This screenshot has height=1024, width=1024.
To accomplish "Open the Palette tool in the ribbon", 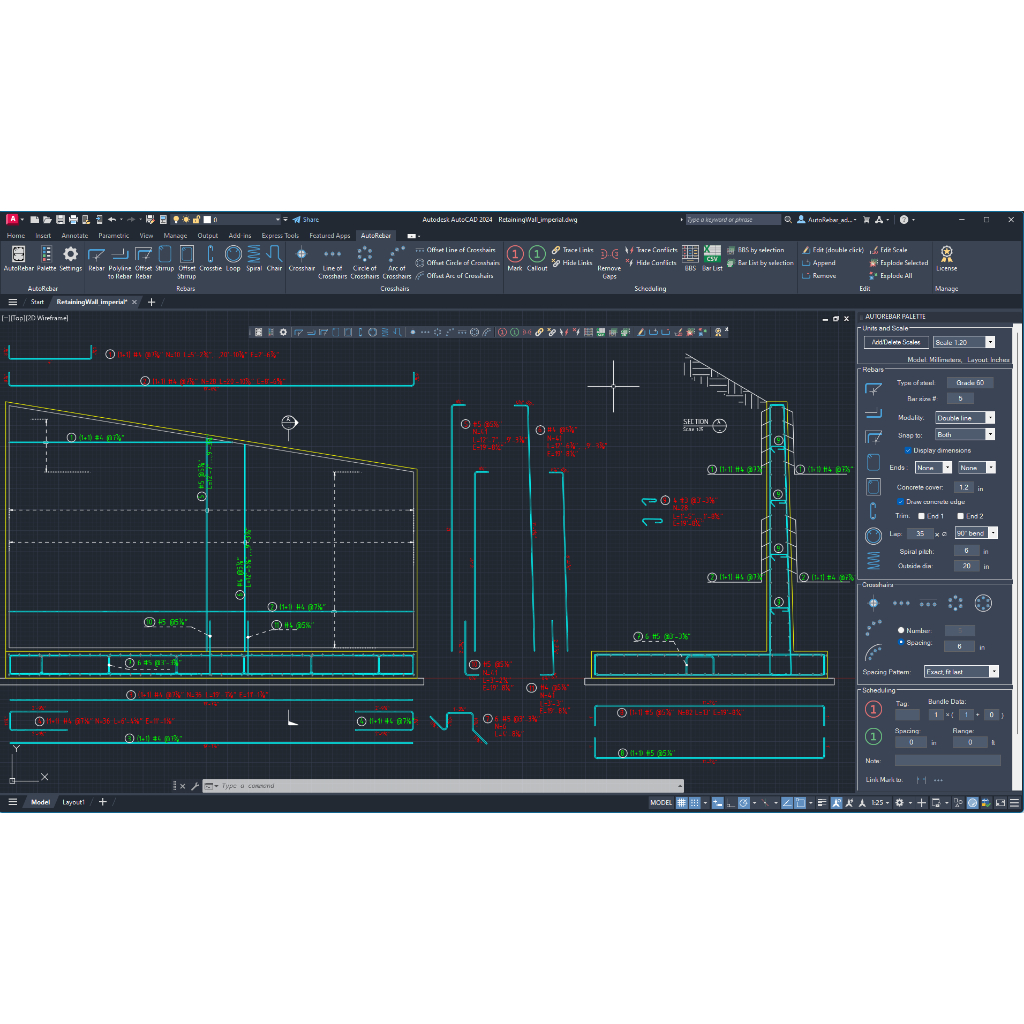I will [x=46, y=258].
